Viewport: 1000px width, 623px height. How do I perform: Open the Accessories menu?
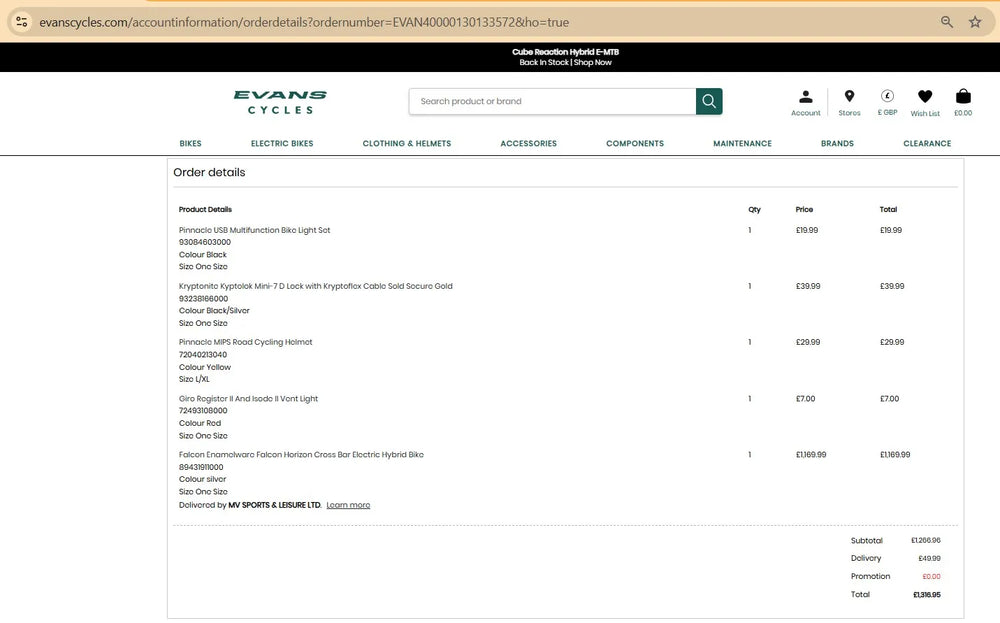coord(528,143)
